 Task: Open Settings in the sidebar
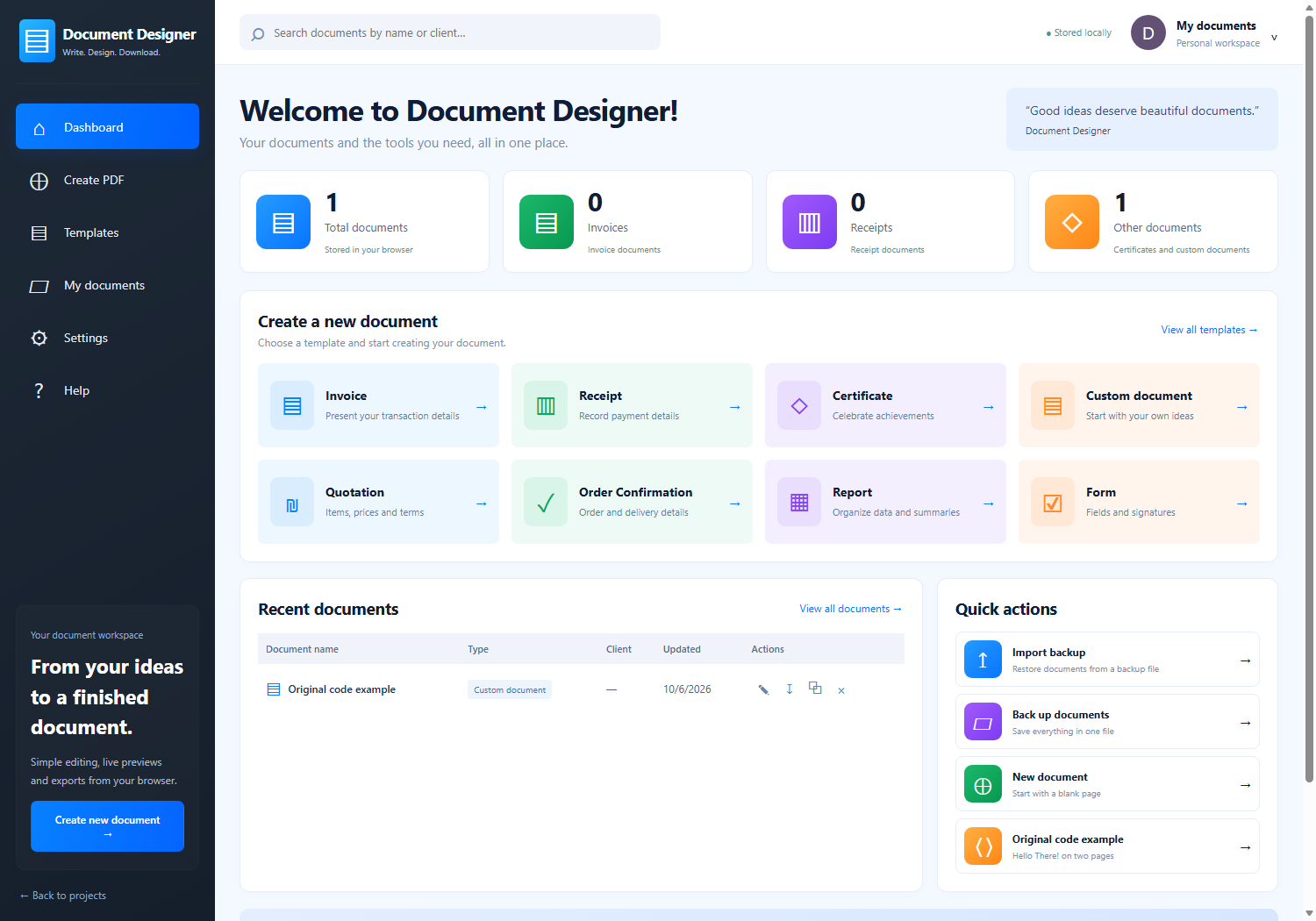point(107,338)
